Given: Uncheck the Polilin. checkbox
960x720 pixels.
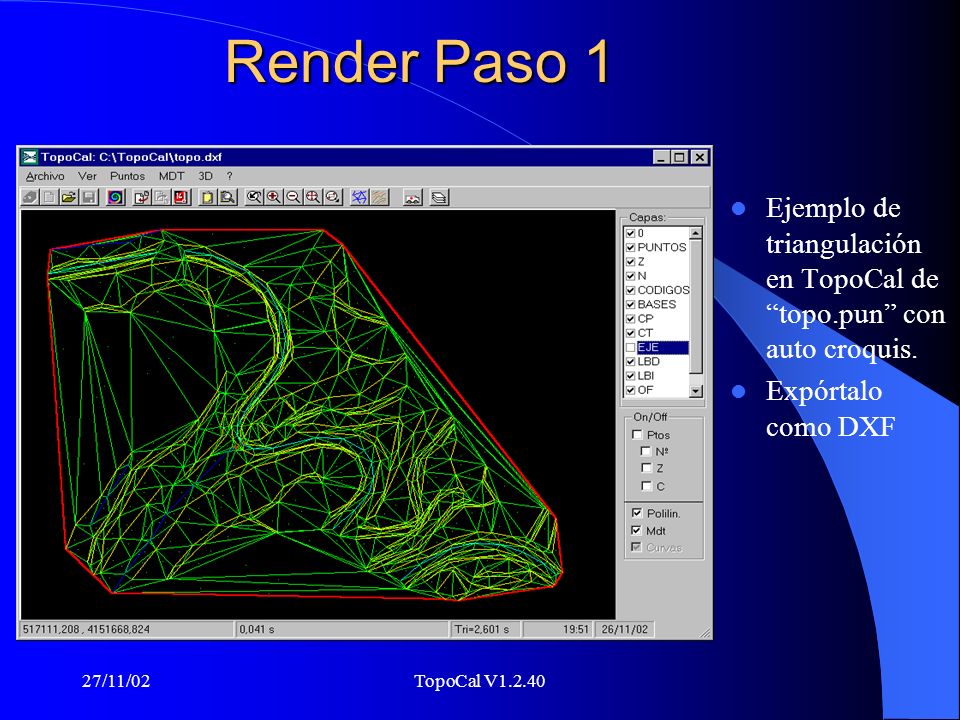Looking at the screenshot, I should tap(637, 513).
